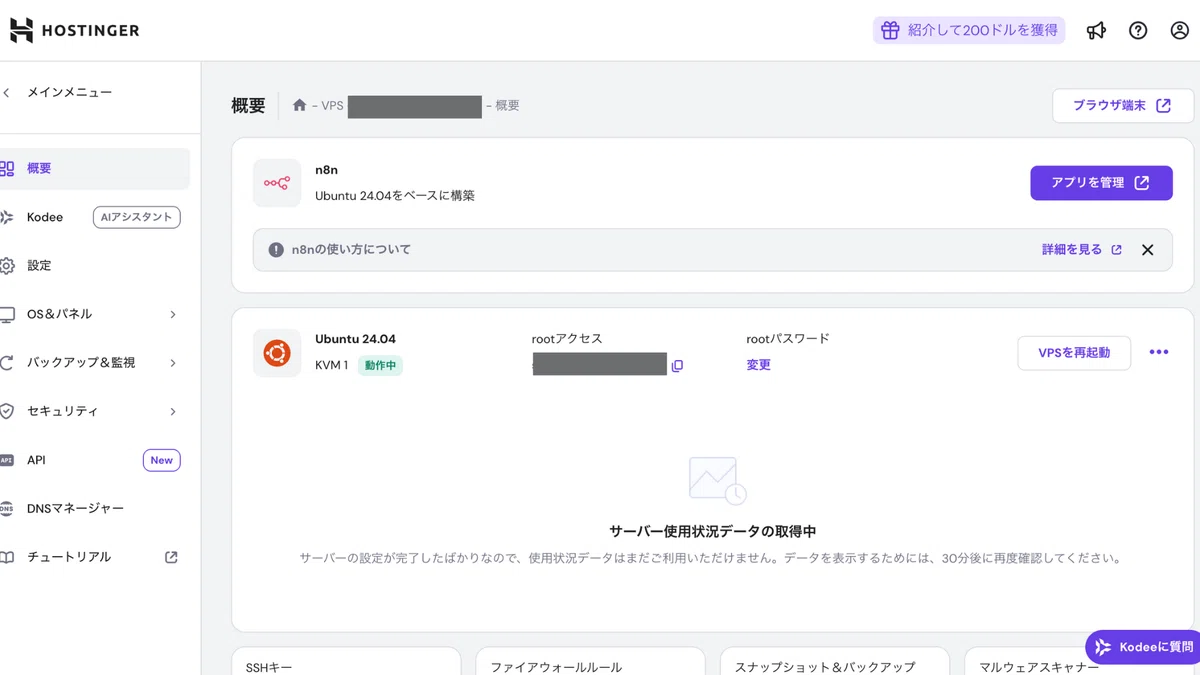Open the ファイアウォールルール card
The image size is (1200, 675).
pos(590,661)
